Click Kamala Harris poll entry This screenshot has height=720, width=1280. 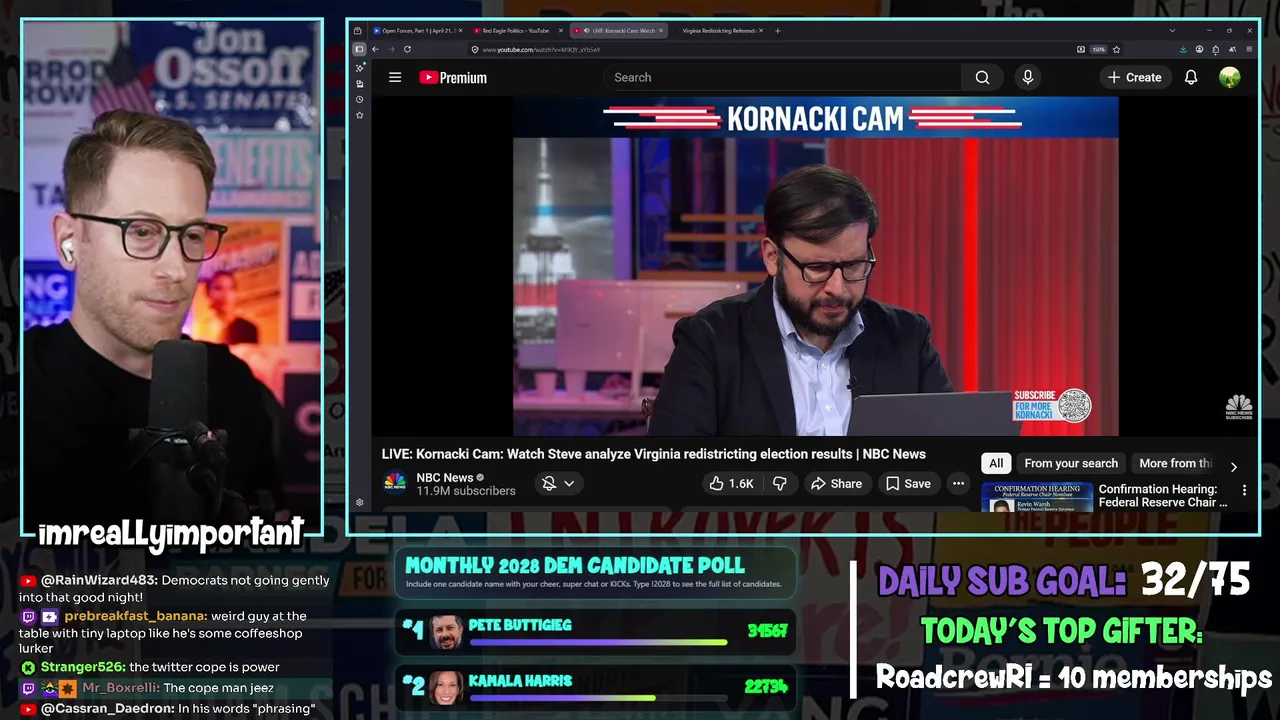pos(596,687)
